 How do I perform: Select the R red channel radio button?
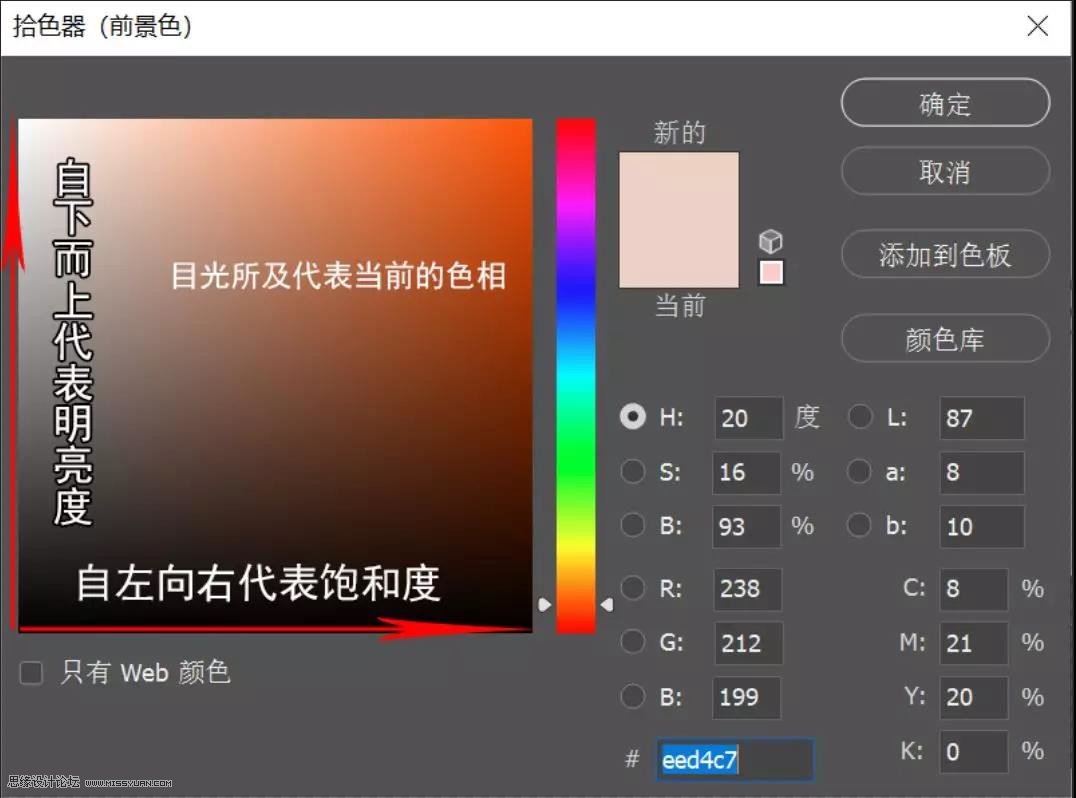[632, 589]
